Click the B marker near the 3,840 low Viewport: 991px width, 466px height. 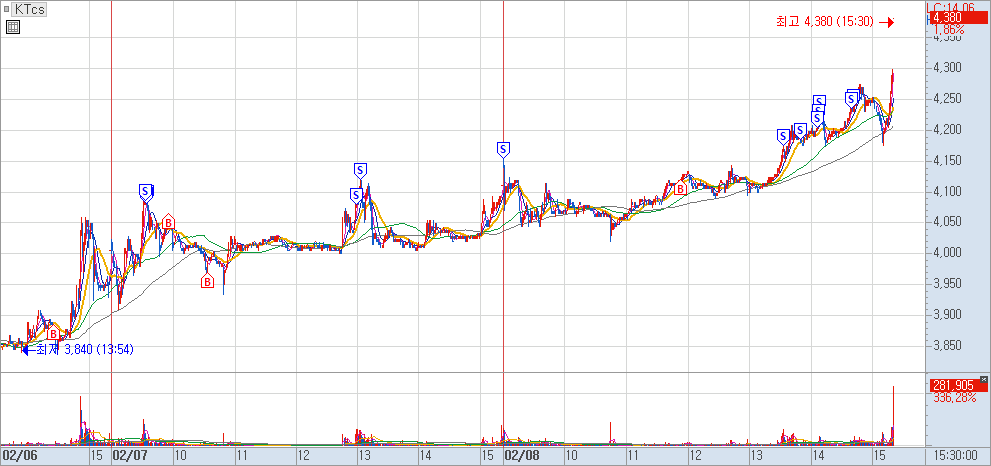click(x=54, y=335)
